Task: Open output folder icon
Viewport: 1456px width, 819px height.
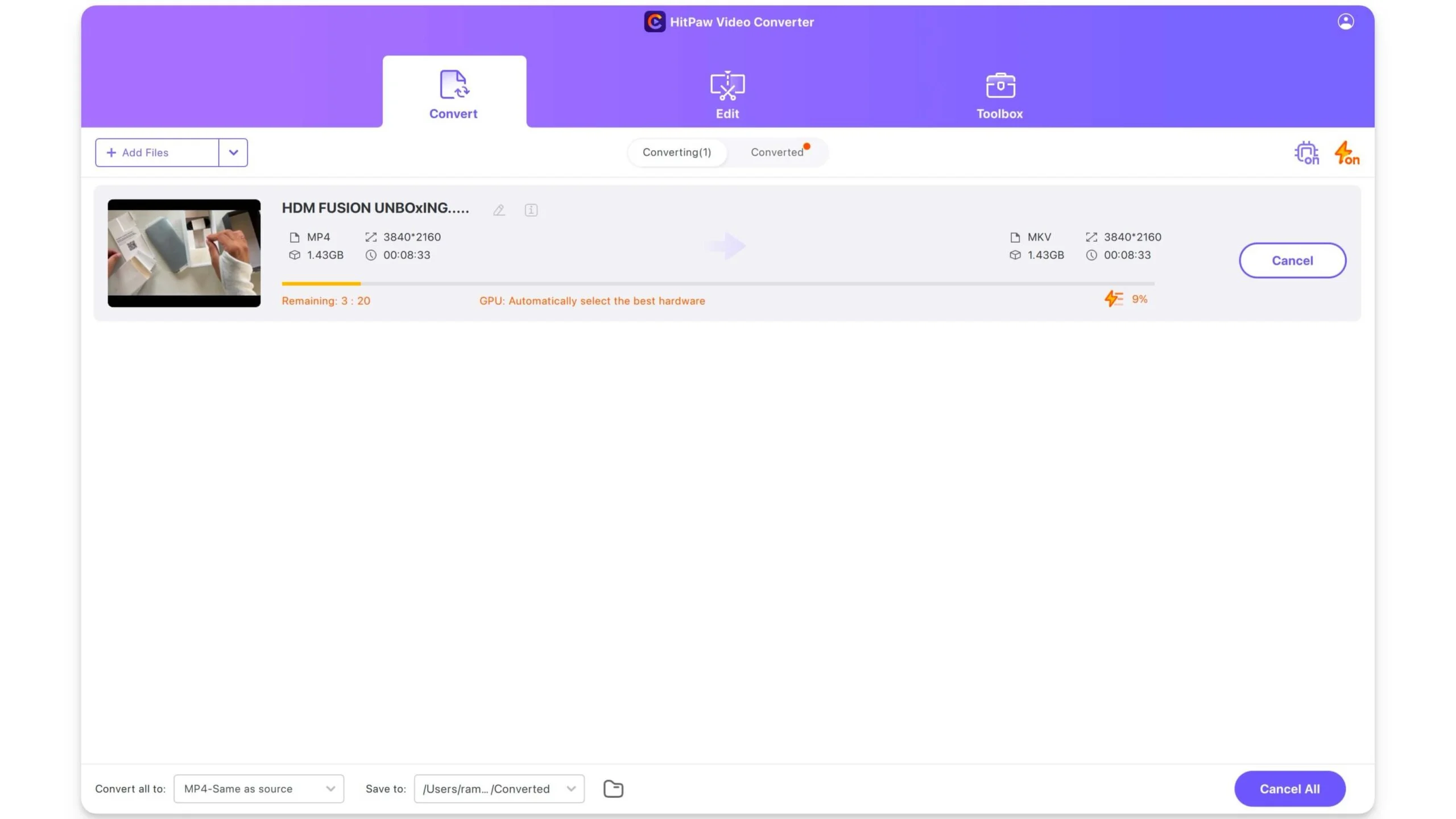Action: (x=613, y=789)
